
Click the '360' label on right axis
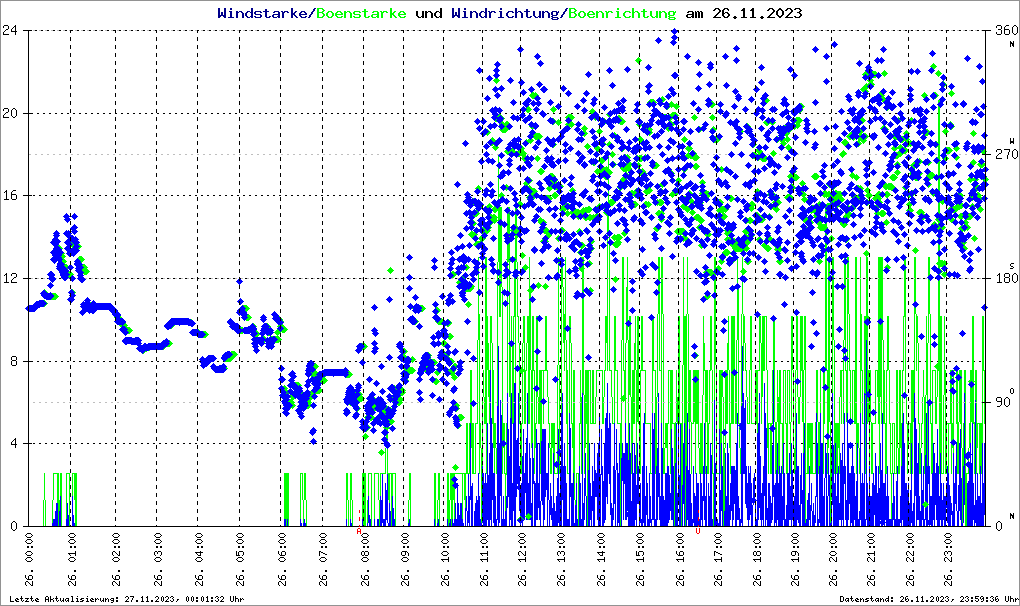[1001, 30]
